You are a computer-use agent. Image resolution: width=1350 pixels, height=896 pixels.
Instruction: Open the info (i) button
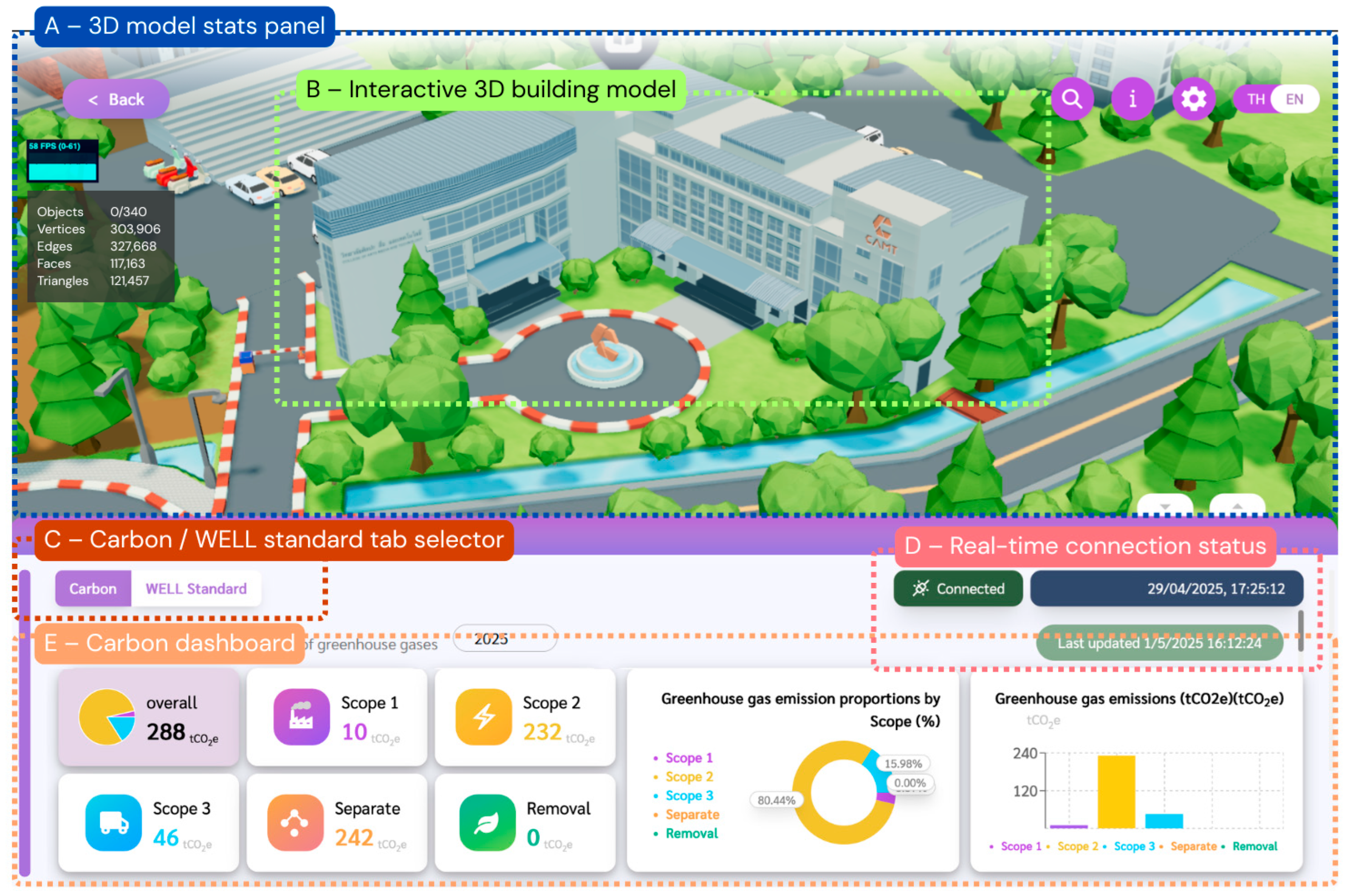pos(1133,99)
